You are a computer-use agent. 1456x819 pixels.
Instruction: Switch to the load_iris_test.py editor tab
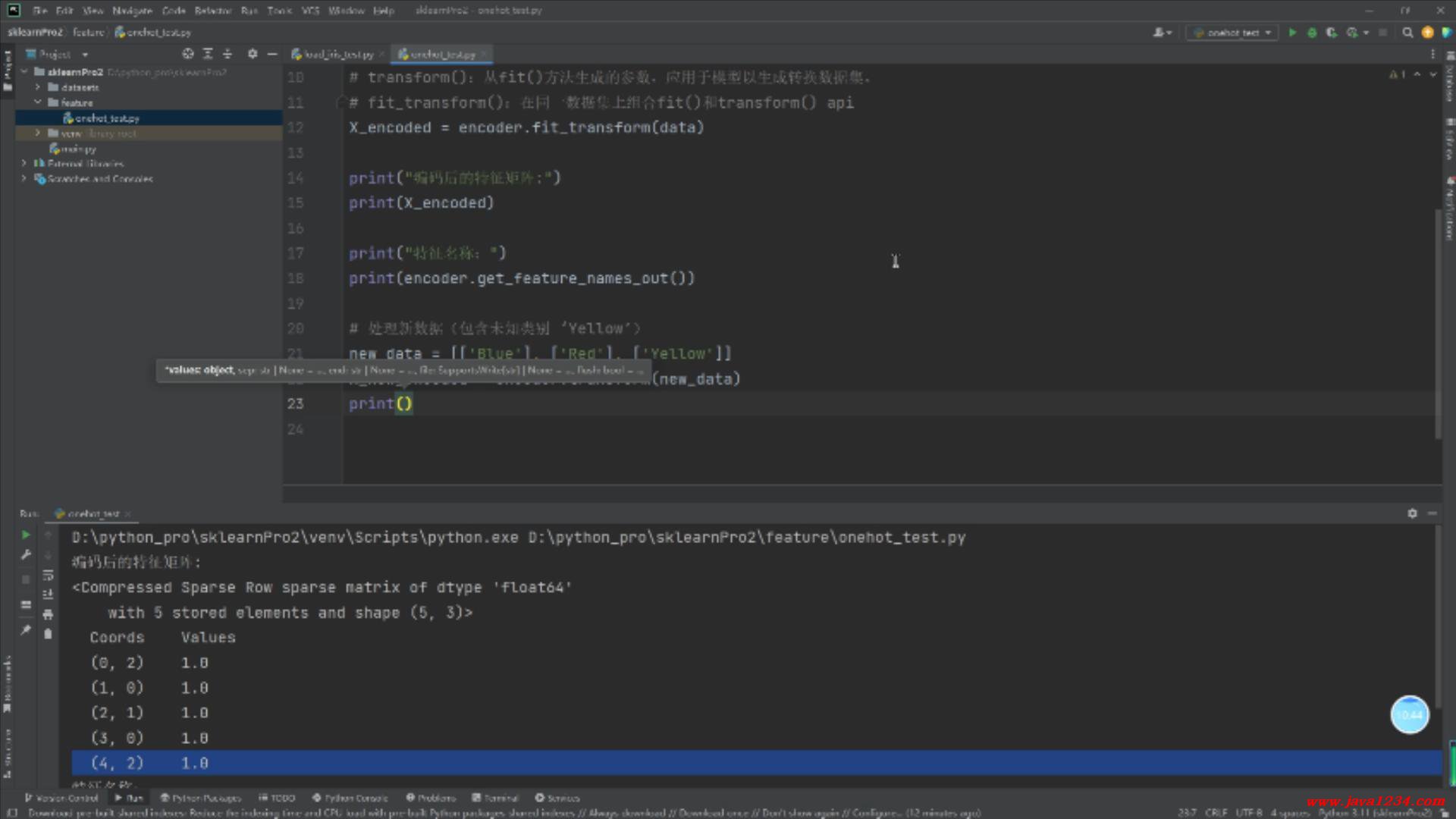click(338, 55)
